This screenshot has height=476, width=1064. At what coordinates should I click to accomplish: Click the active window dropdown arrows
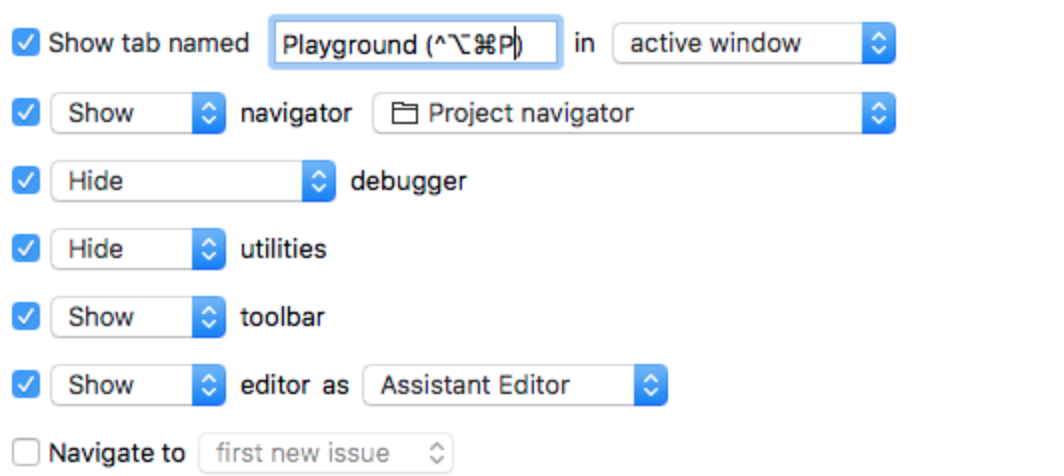878,44
